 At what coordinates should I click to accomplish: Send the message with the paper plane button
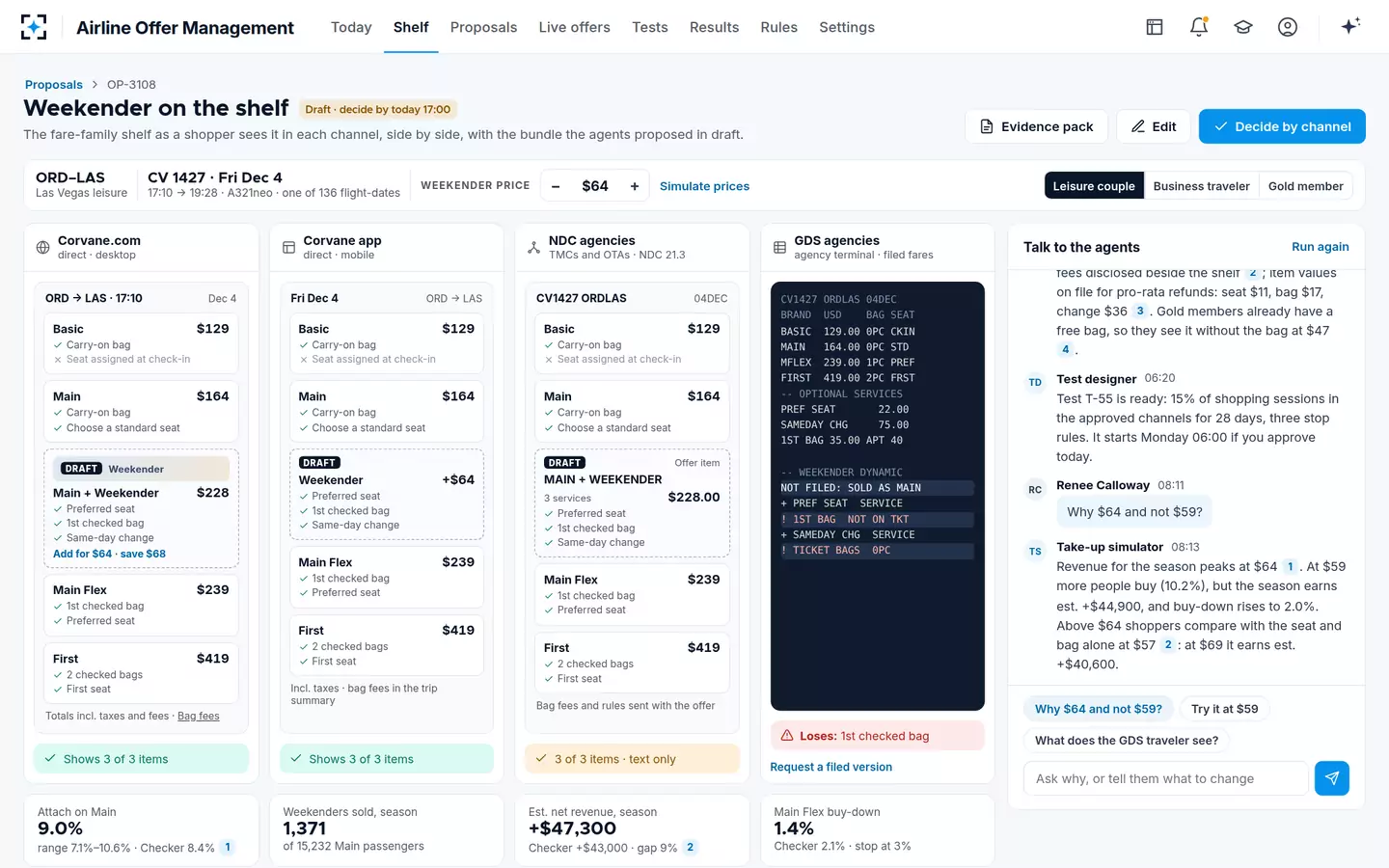coord(1332,778)
